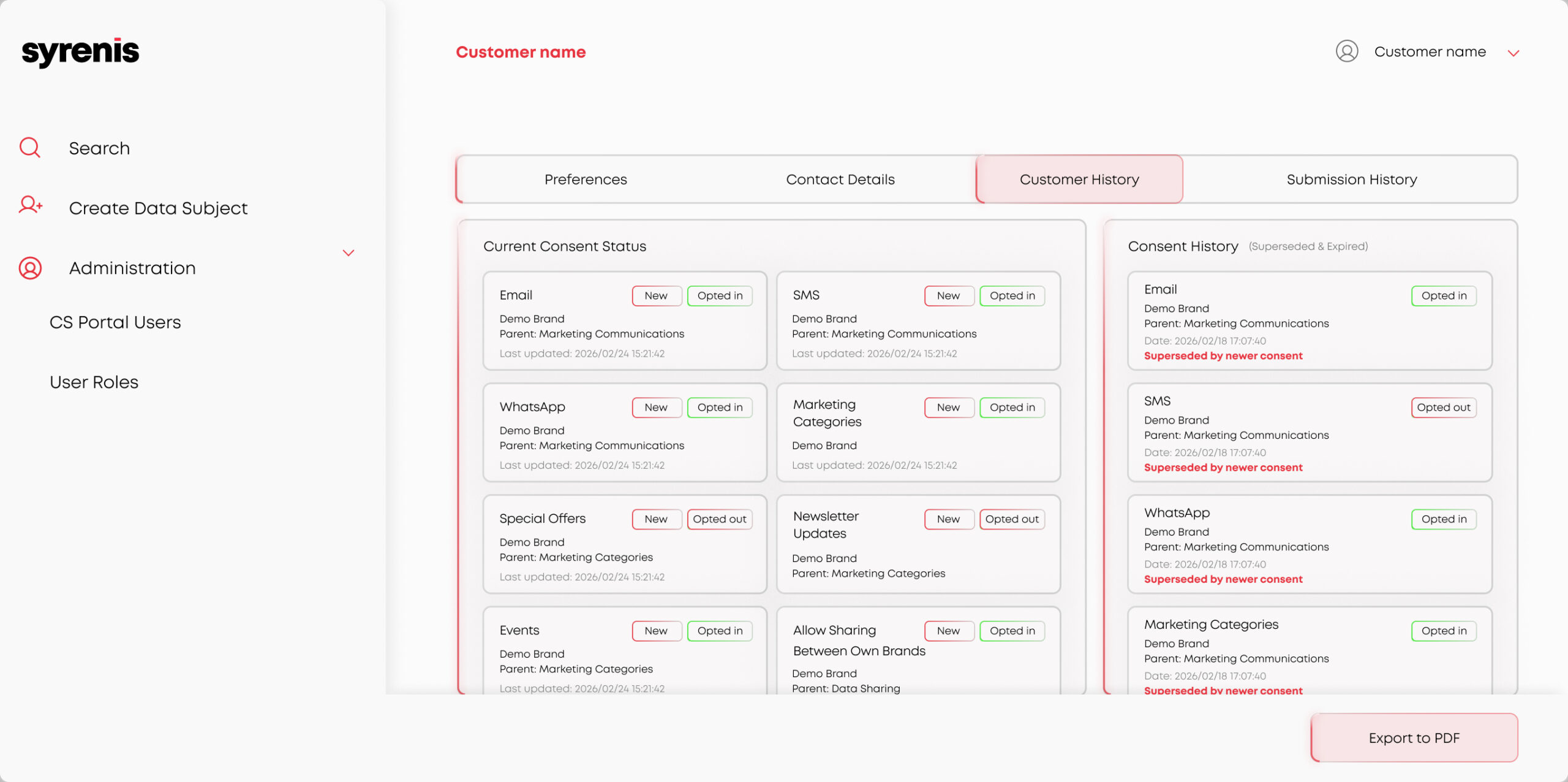
Task: Click the Create Data Subject icon
Action: (30, 205)
